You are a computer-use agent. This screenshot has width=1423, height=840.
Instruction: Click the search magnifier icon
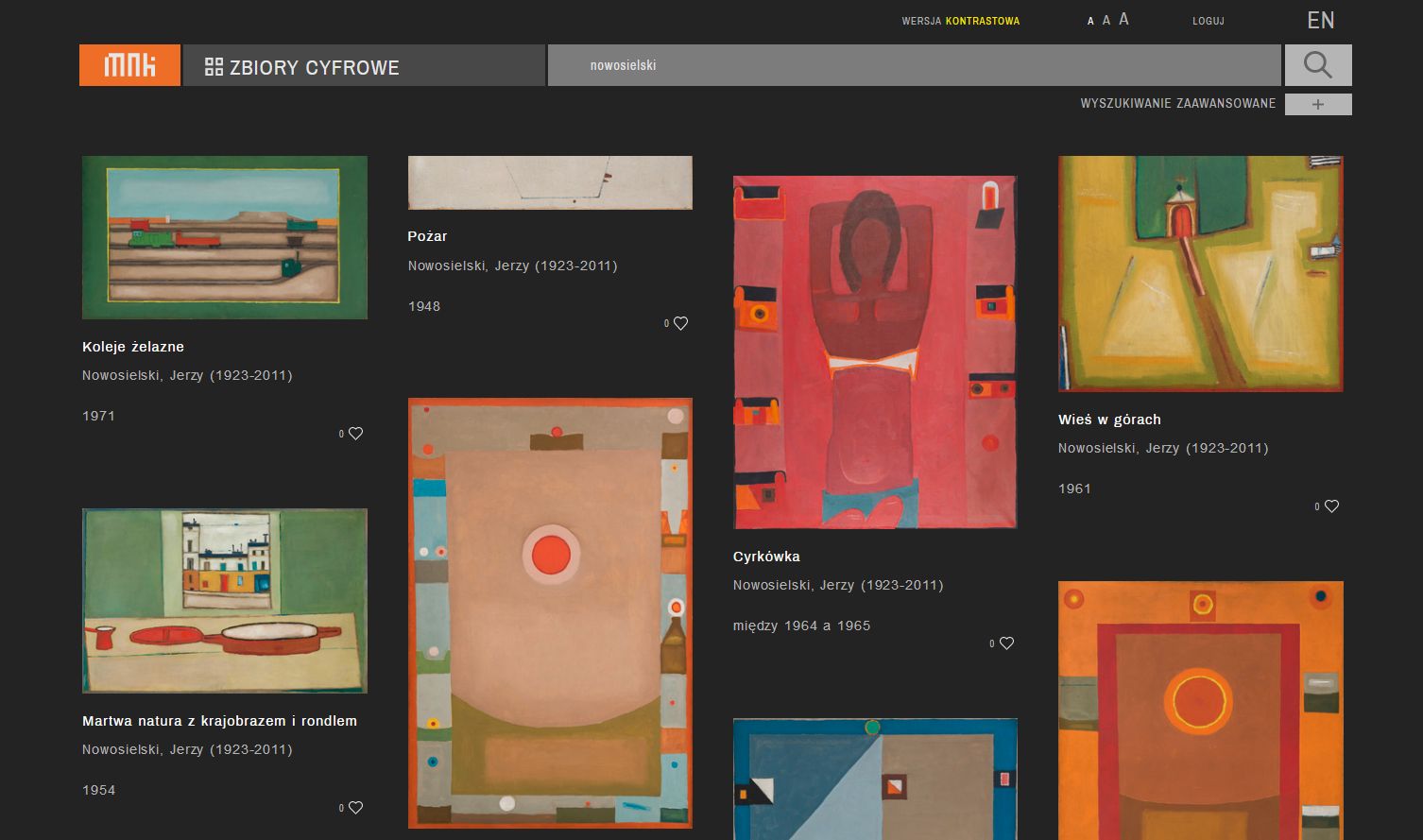click(1317, 65)
